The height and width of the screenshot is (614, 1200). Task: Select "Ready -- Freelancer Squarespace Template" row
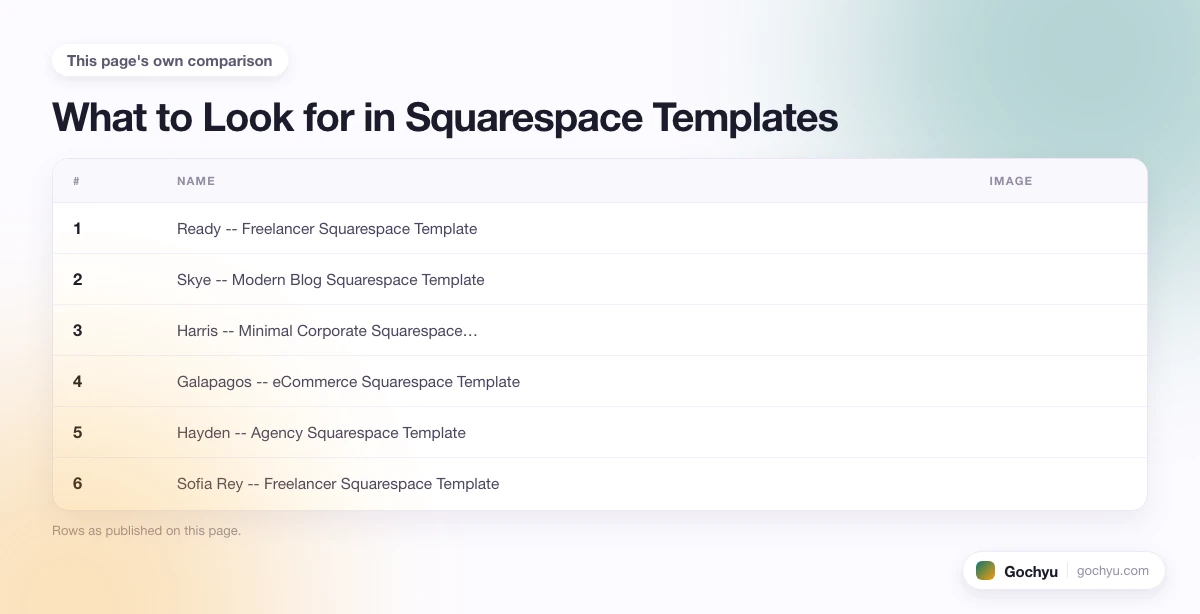point(600,229)
